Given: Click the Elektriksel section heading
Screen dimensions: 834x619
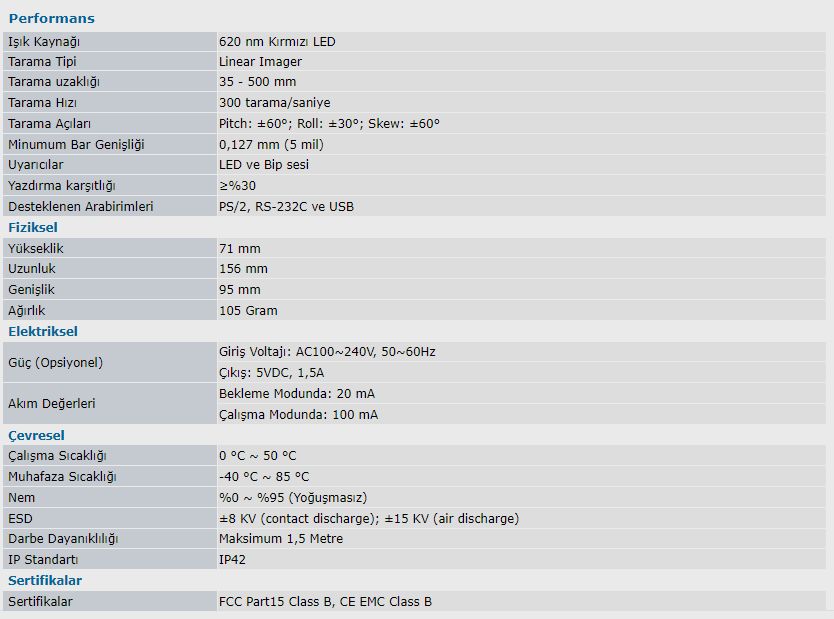Looking at the screenshot, I should pos(43,331).
